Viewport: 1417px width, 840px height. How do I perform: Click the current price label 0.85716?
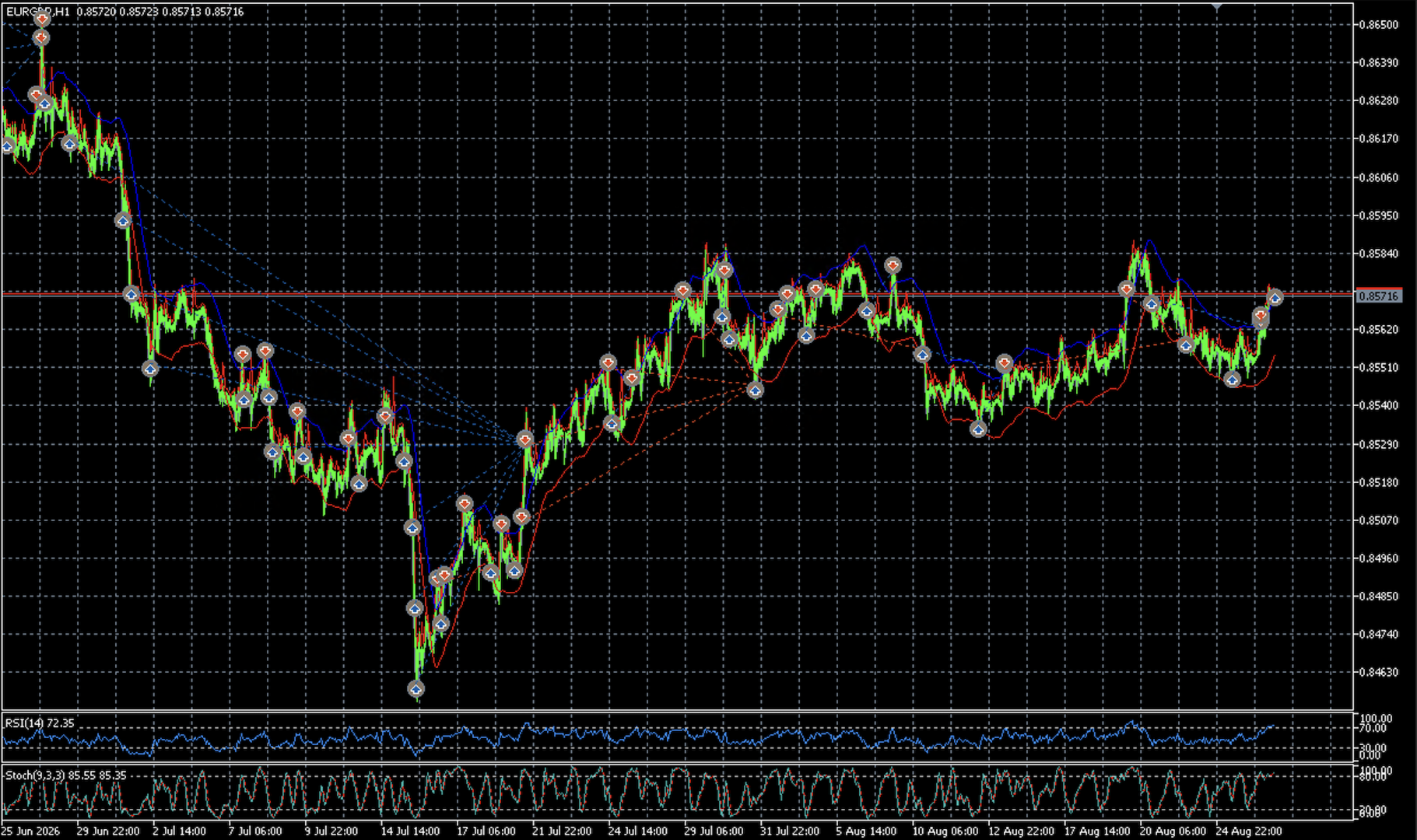tap(1378, 296)
